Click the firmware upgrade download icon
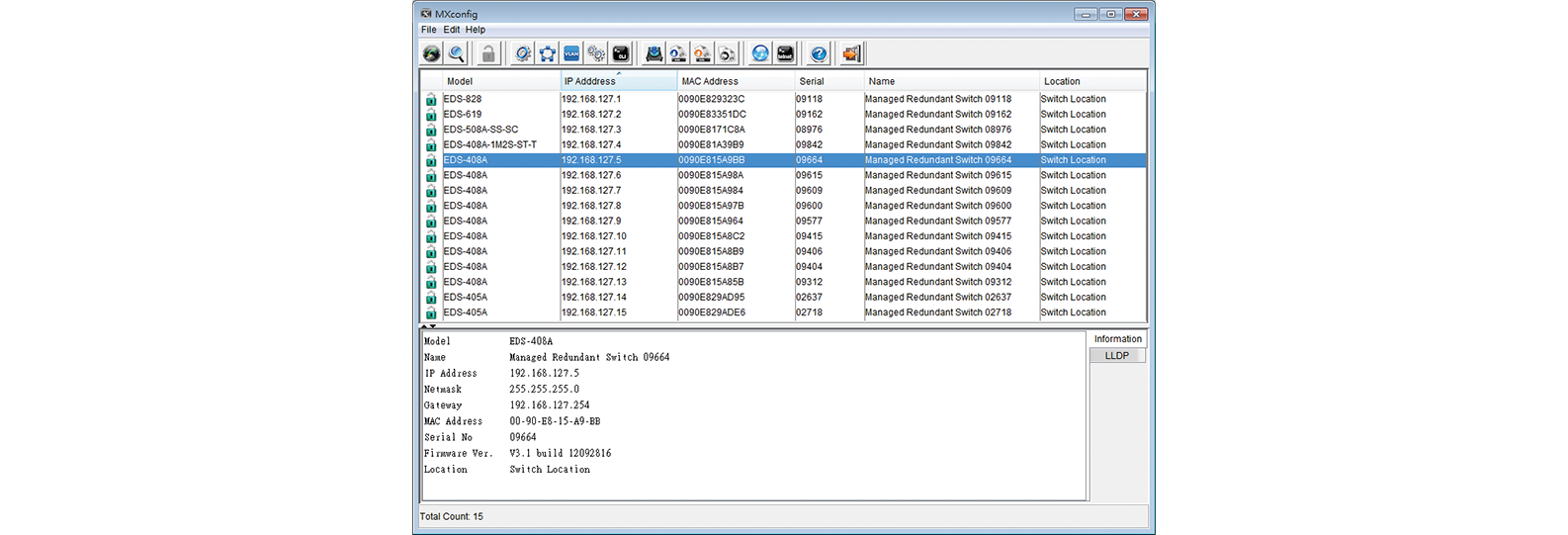The height and width of the screenshot is (535, 1568). (653, 54)
